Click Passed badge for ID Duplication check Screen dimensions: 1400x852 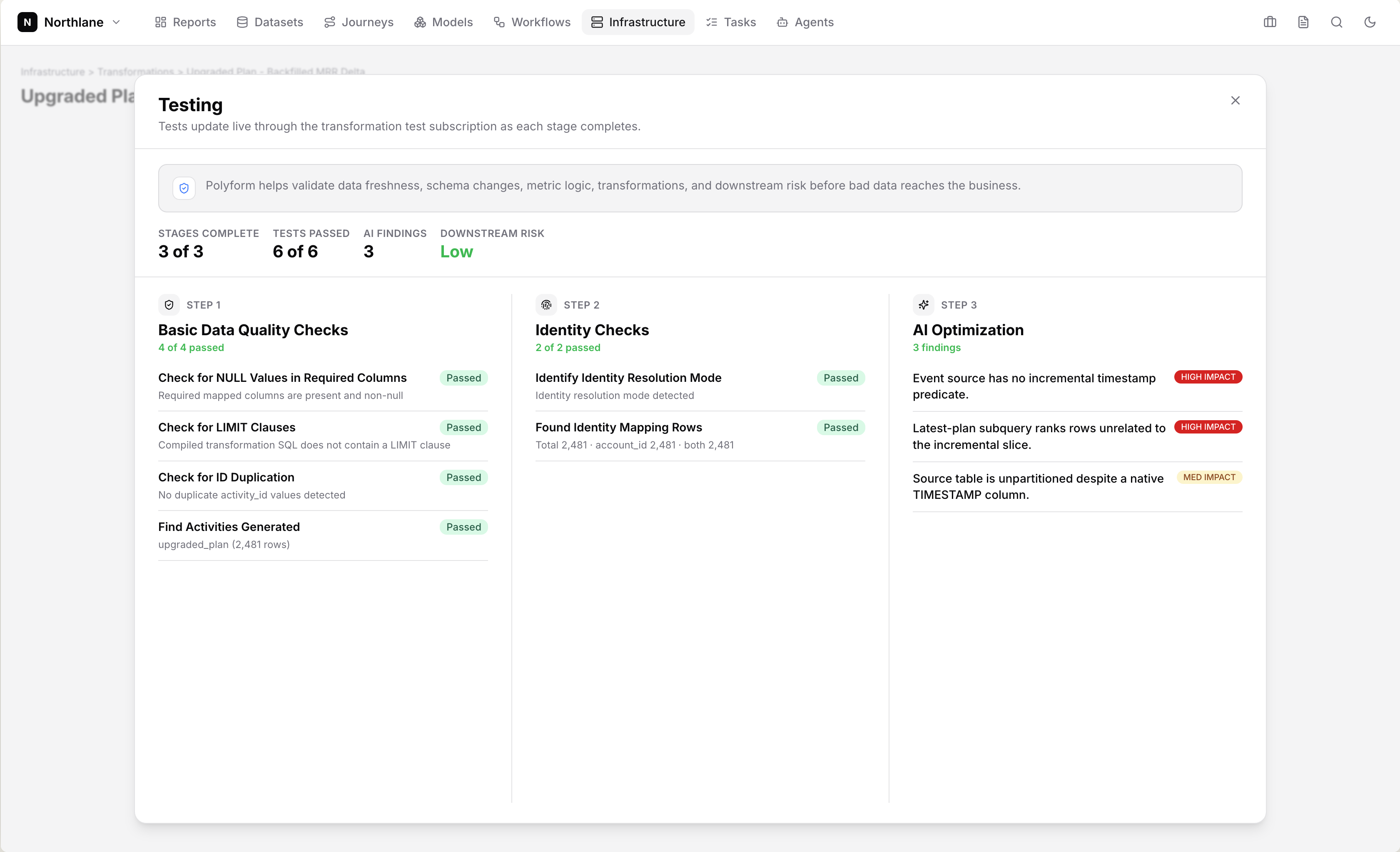pyautogui.click(x=463, y=477)
